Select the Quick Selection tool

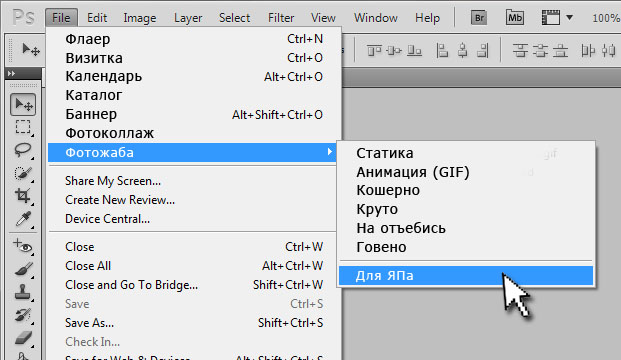point(23,173)
